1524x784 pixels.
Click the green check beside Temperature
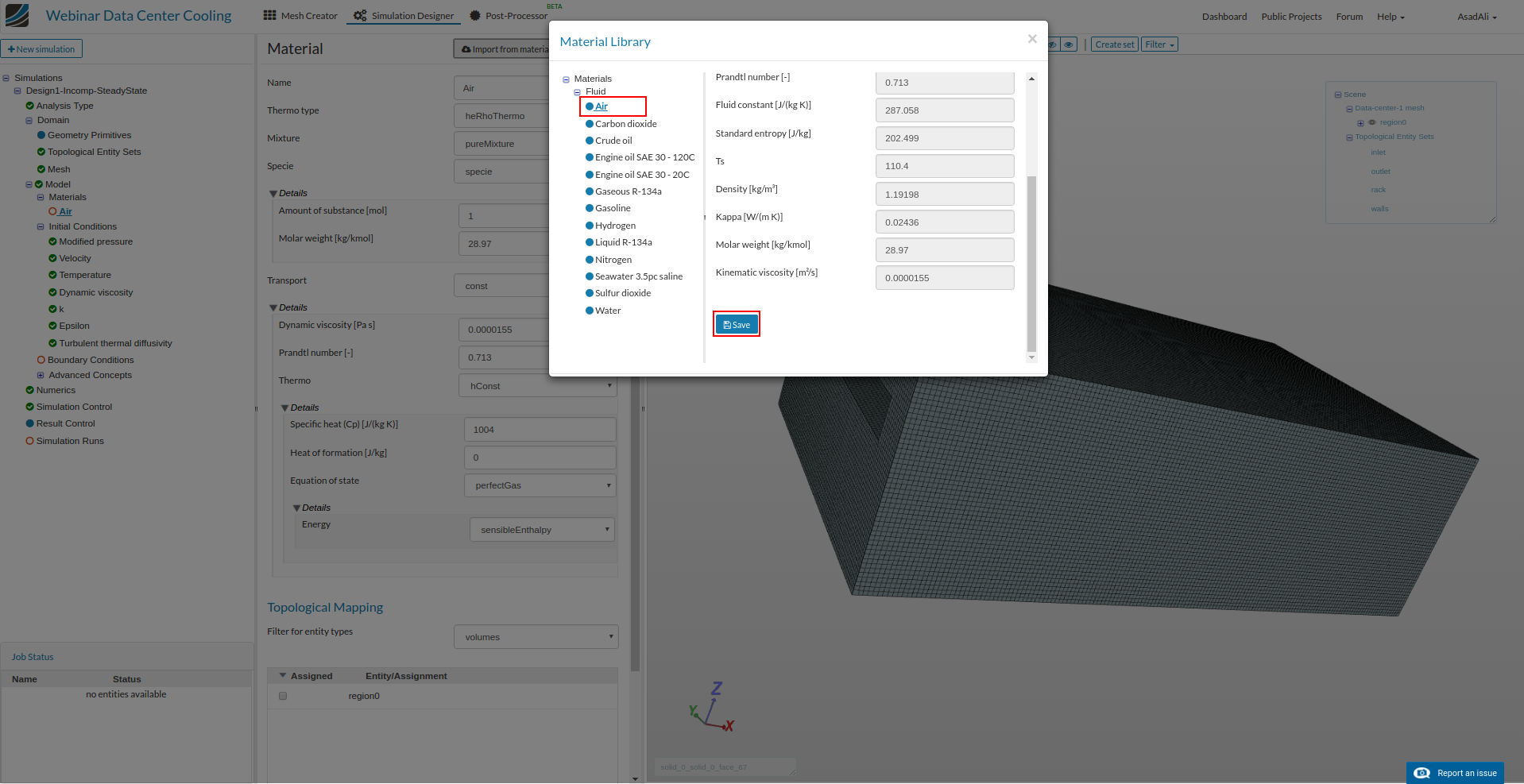click(x=52, y=275)
